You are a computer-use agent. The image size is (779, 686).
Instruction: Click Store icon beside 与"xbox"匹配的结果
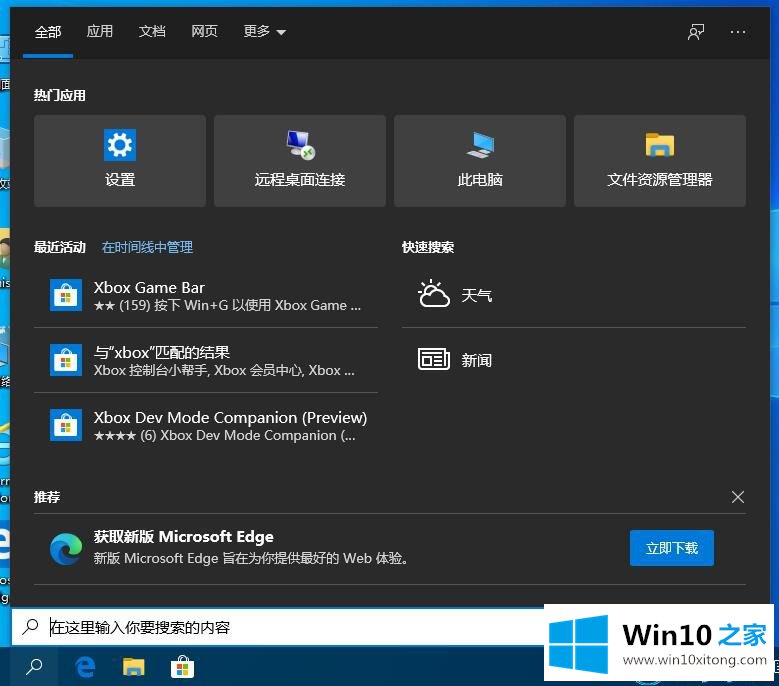click(x=66, y=360)
